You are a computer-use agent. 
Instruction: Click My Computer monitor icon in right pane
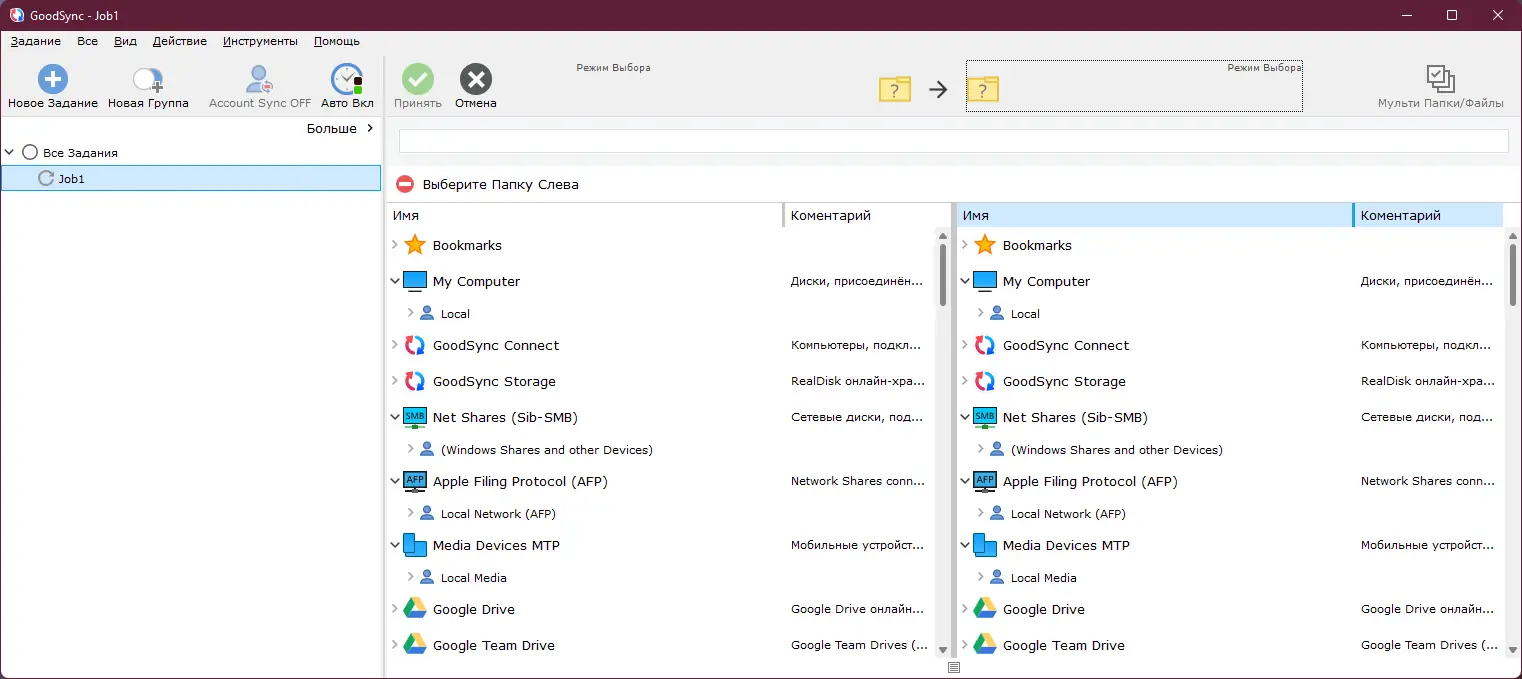(x=985, y=281)
